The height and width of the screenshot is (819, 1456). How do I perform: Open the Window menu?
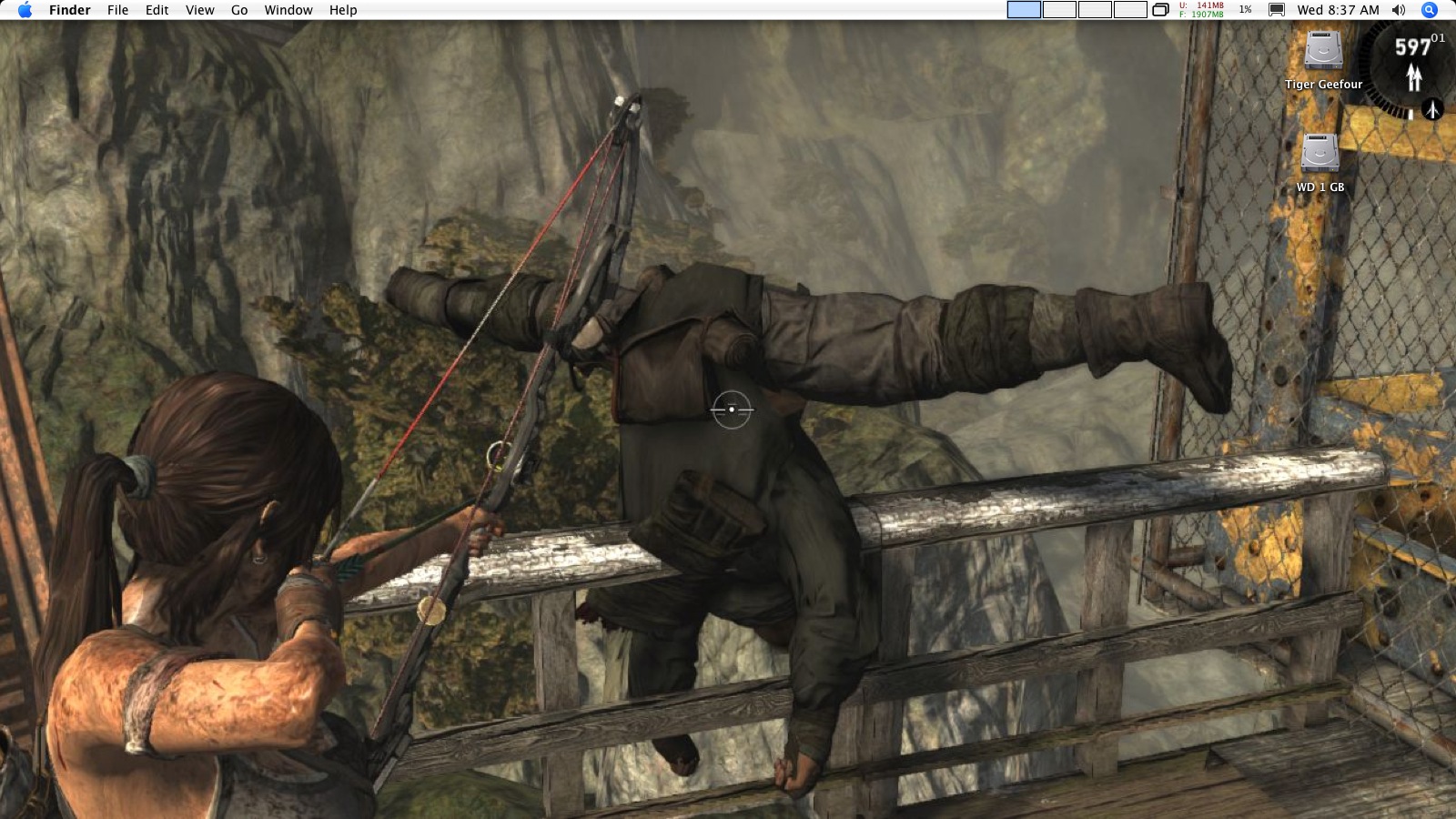tap(288, 10)
